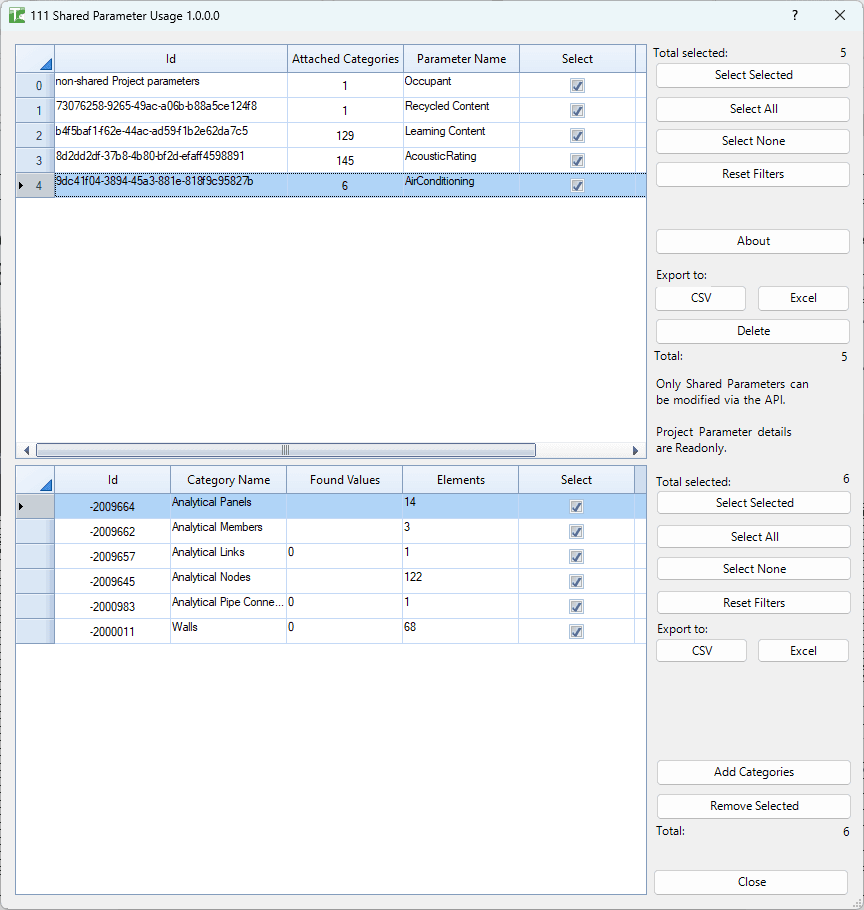Click the left arrow of the horizontal scrollbar

[x=26, y=450]
